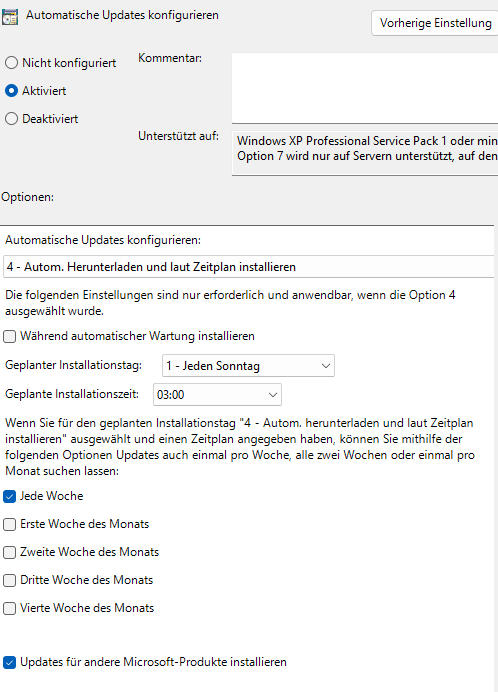This screenshot has width=498, height=692.
Task: Enable Während automatischer Wartung installieren
Action: coord(10,336)
